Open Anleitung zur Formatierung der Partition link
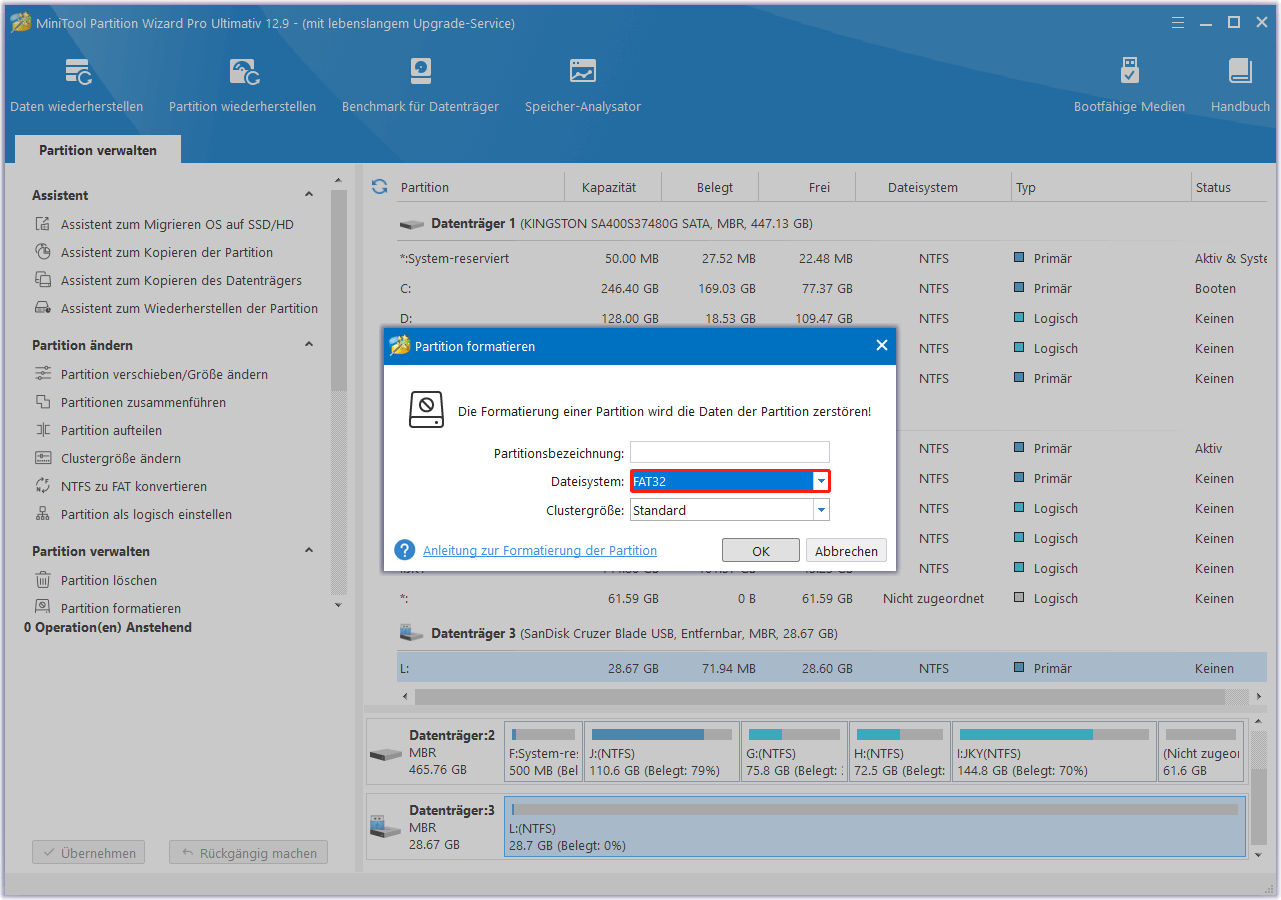 pos(540,550)
